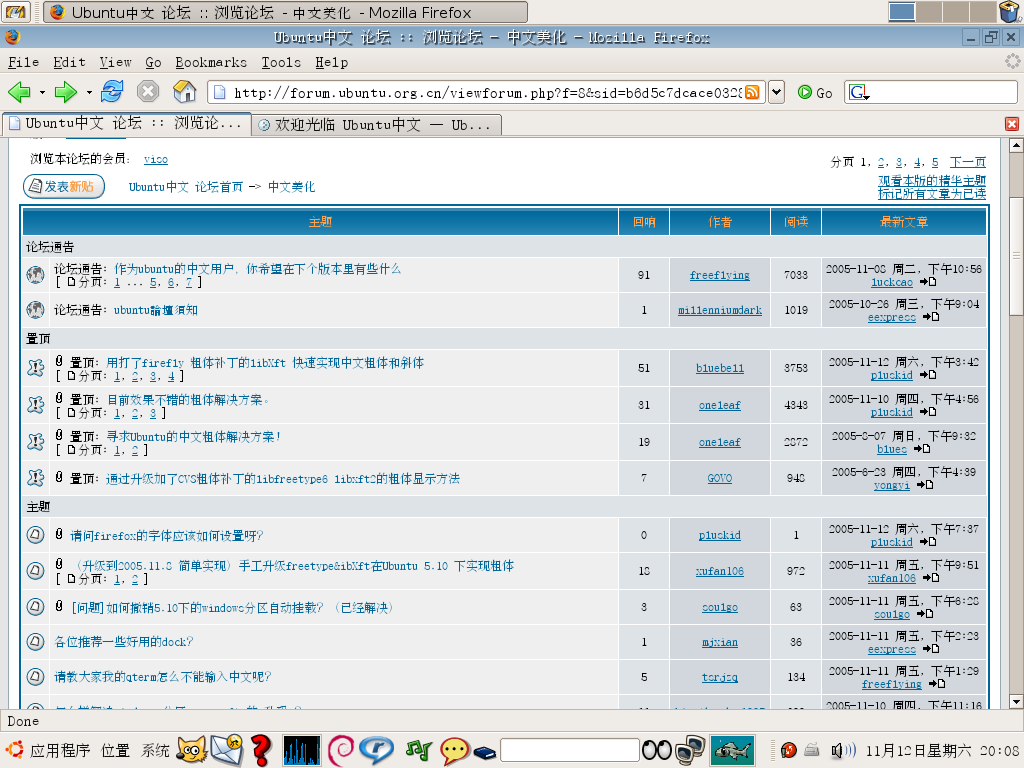Screen dimensions: 1024x768
Task: Click the chat bubble messenger icon
Action: [455, 750]
